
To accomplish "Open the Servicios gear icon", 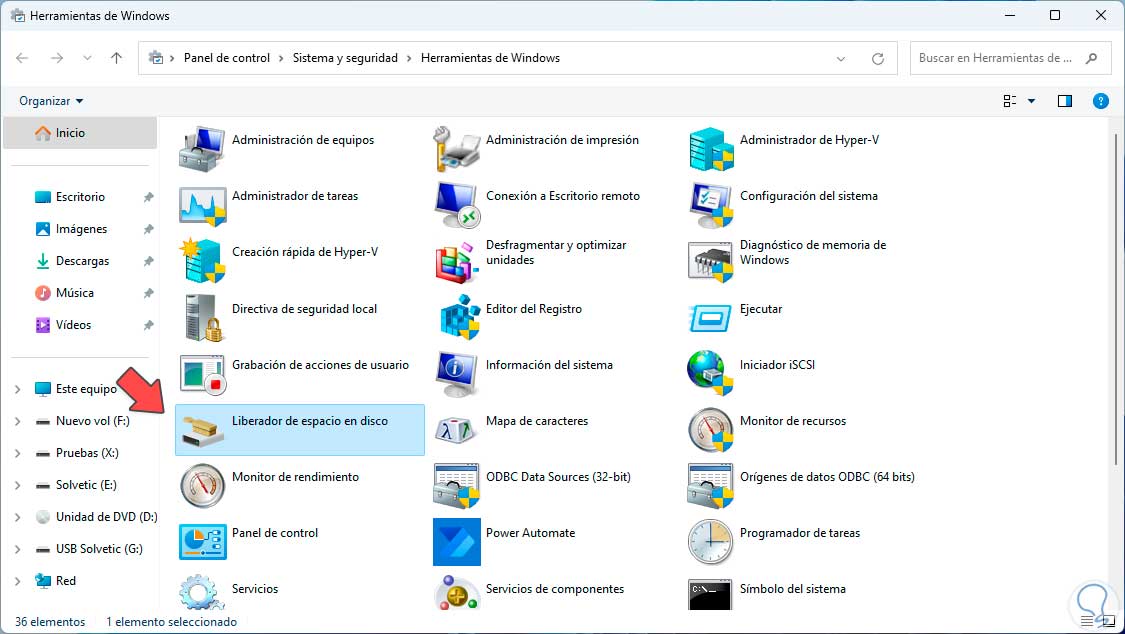I will tap(202, 592).
